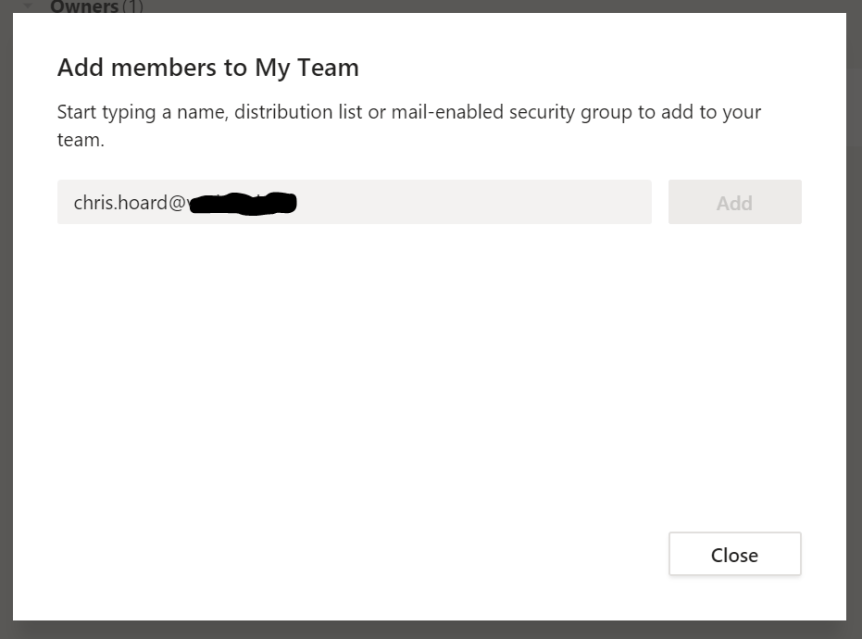Click empty right end of email field
The image size is (862, 639).
[560, 202]
